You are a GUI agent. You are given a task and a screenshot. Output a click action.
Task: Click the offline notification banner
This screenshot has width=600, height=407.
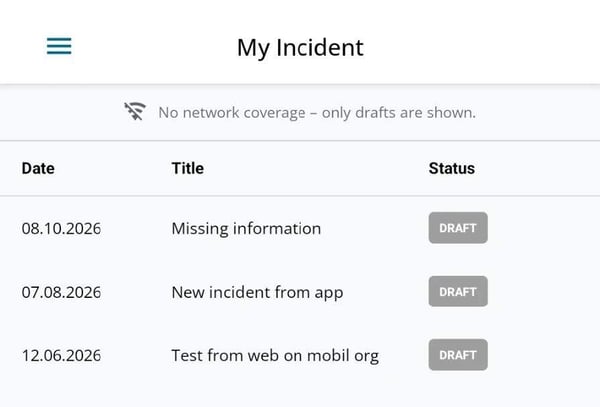[300, 112]
